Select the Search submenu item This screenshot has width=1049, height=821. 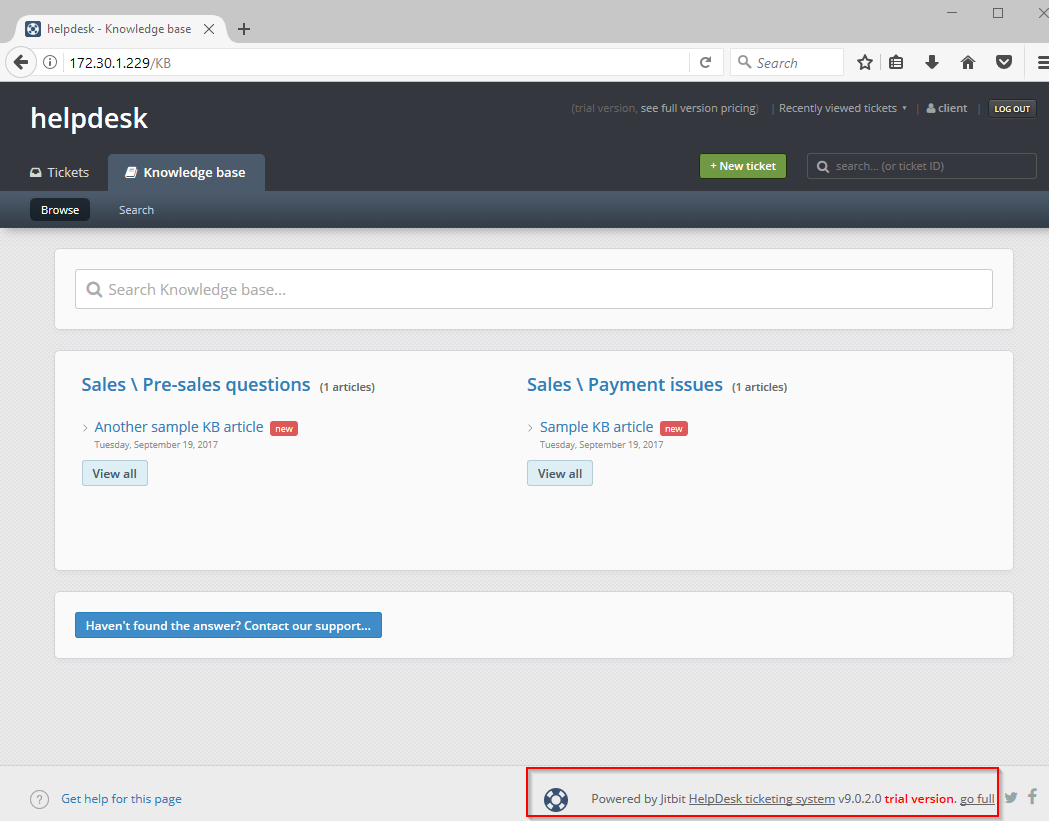point(136,210)
